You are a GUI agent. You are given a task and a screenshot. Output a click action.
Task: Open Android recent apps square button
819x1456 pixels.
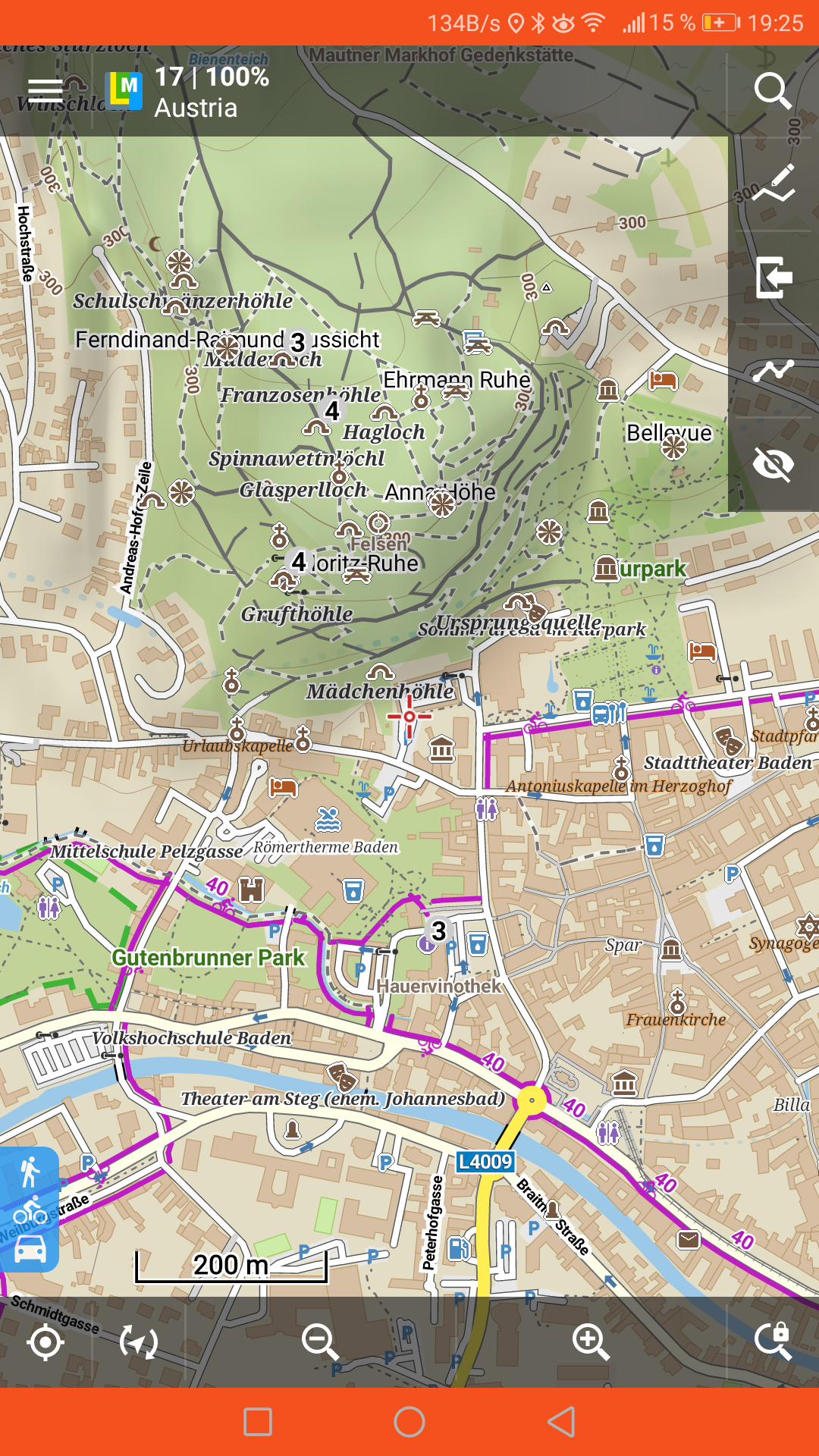(x=258, y=1422)
